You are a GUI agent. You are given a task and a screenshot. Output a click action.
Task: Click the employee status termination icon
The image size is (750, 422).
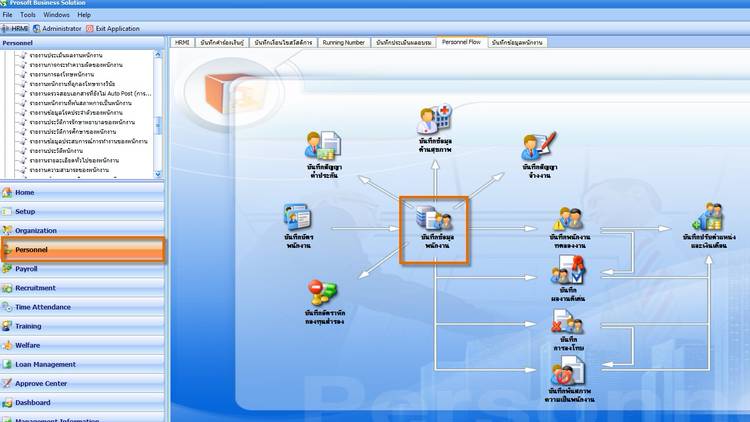569,377
